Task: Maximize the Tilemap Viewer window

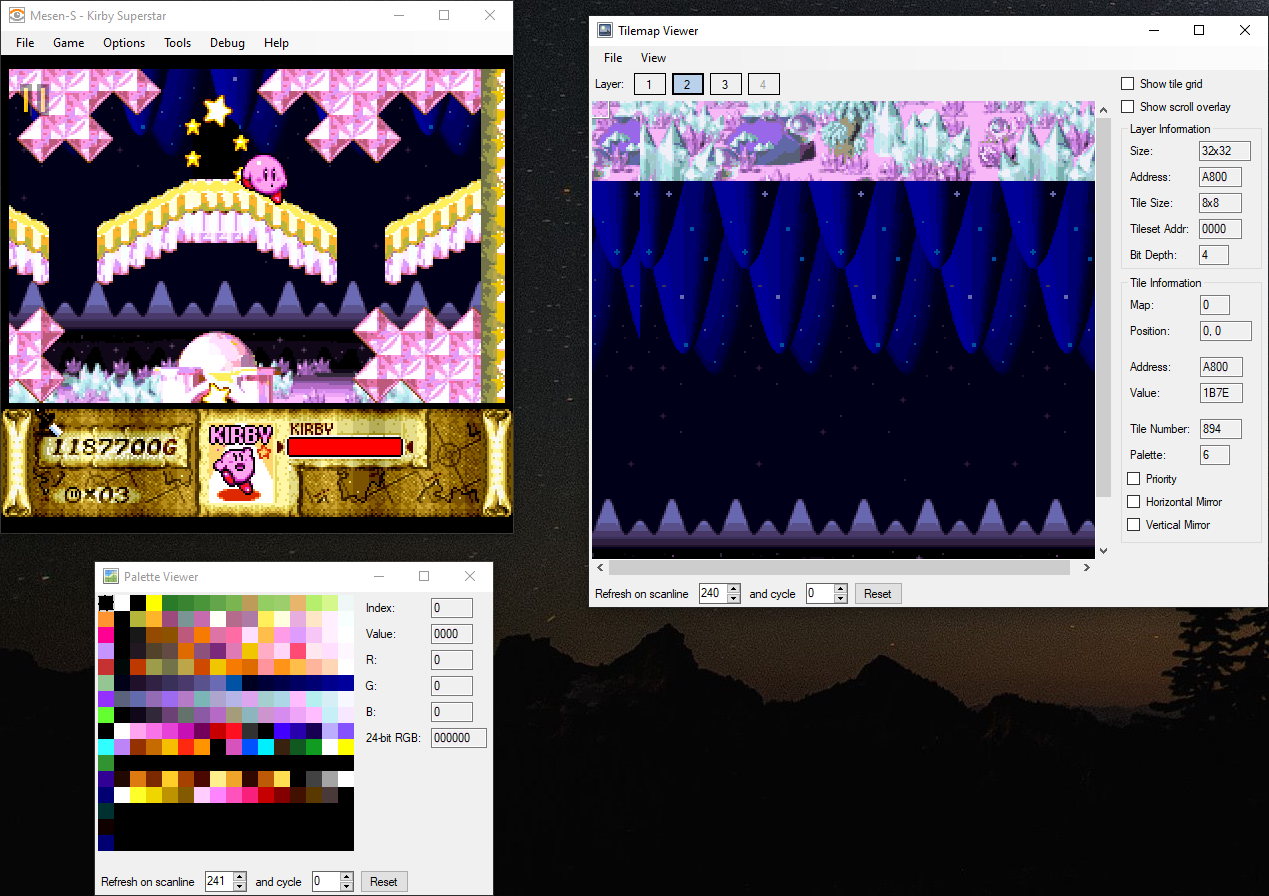Action: click(x=1199, y=30)
